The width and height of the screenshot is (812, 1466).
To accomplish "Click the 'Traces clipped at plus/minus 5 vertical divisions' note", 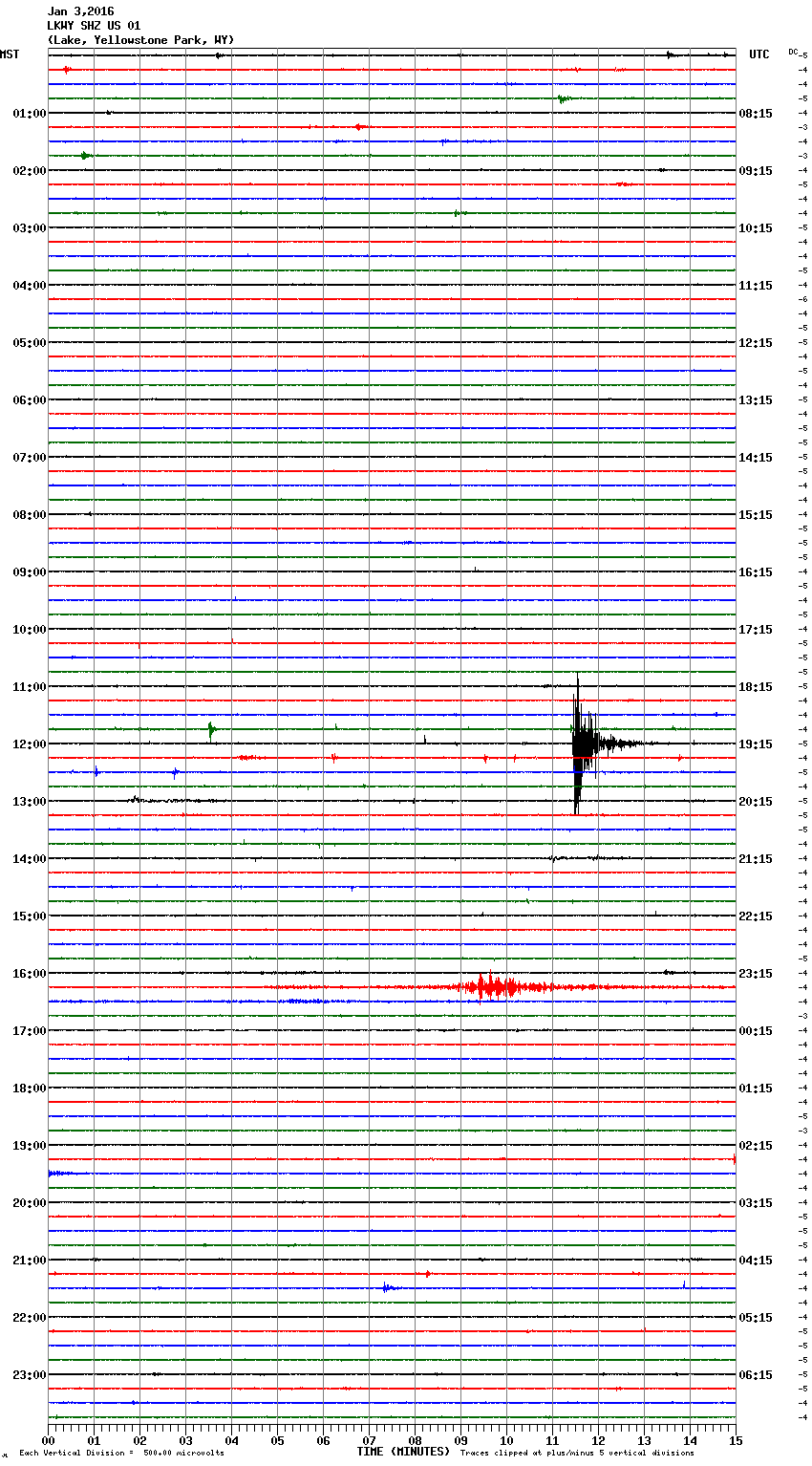I will point(577,1453).
